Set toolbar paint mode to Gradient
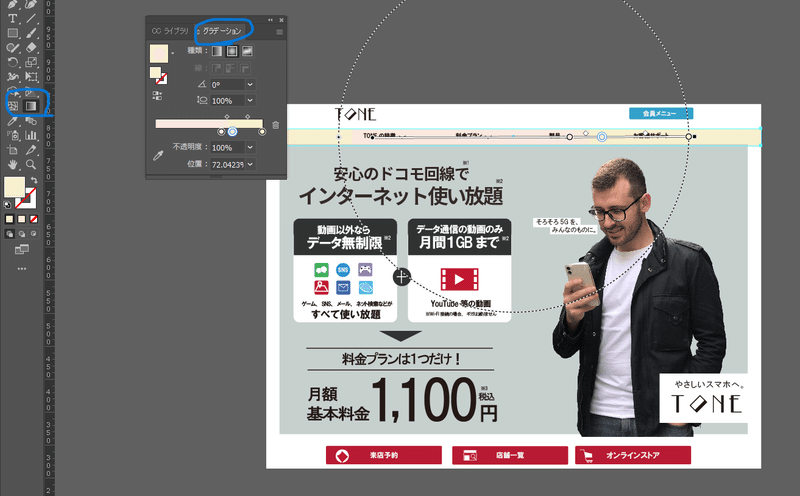Viewport: 800px width, 496px height. pyautogui.click(x=21, y=219)
